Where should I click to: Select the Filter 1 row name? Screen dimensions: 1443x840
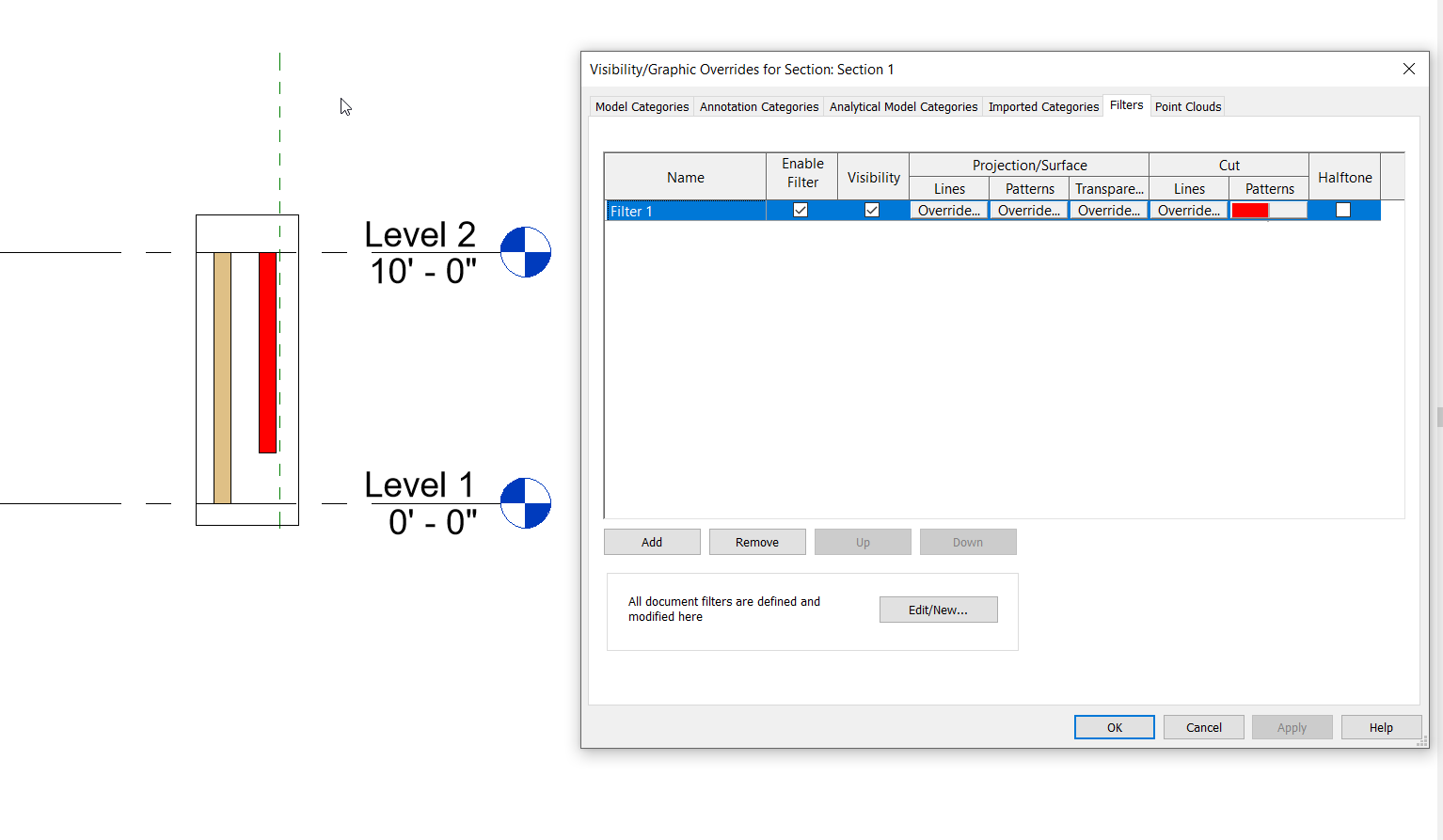click(684, 210)
